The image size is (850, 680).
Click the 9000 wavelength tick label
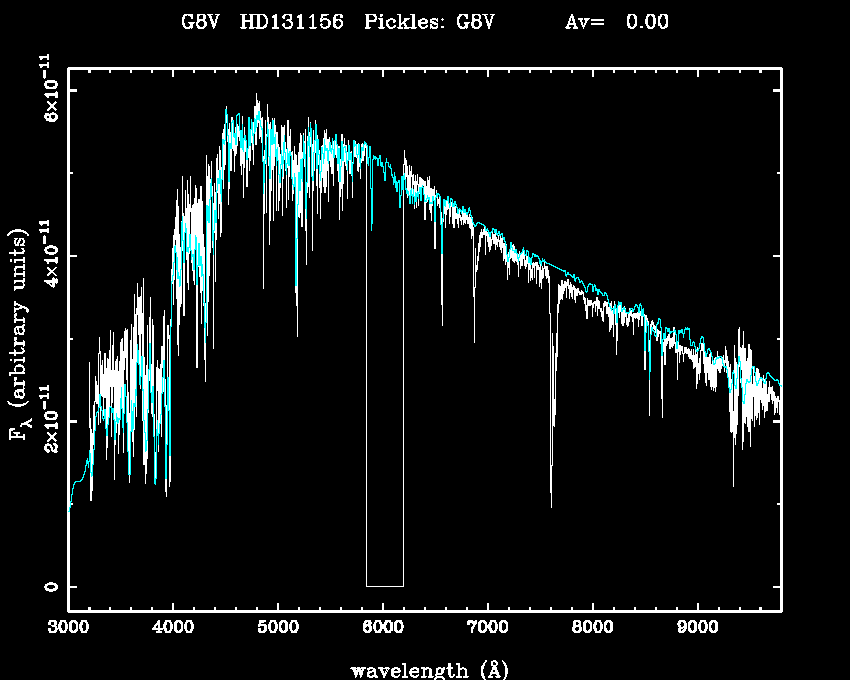[x=698, y=628]
